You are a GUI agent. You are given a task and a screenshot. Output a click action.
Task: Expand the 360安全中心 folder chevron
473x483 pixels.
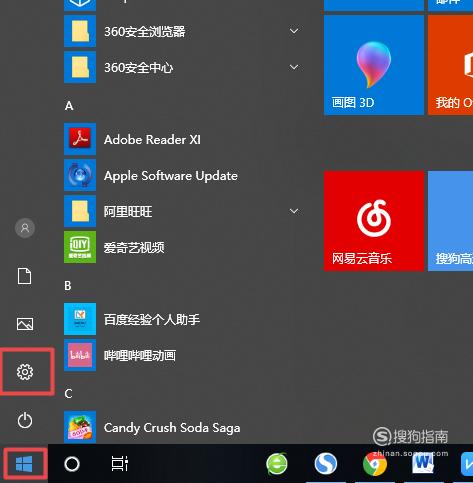(294, 67)
